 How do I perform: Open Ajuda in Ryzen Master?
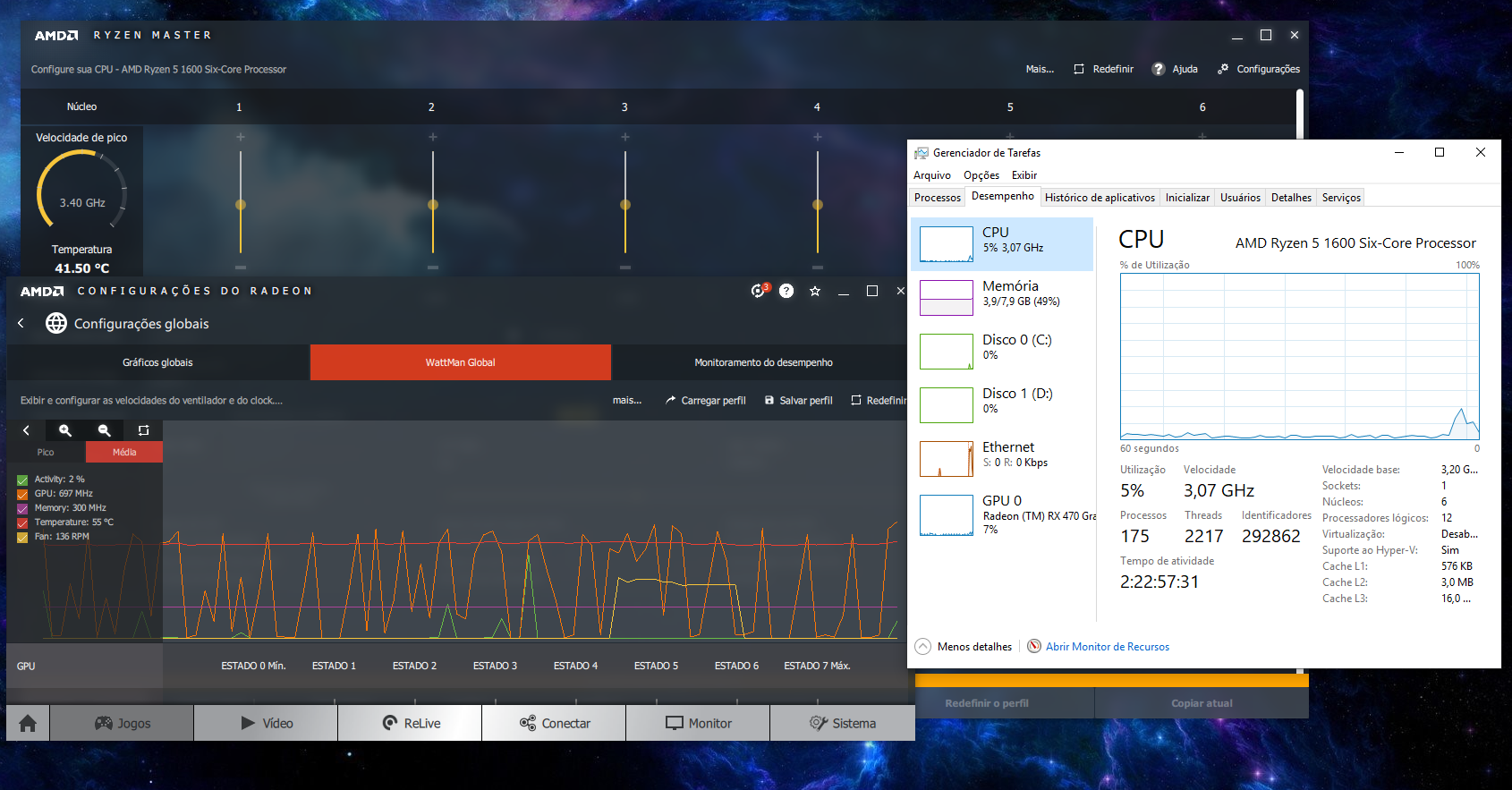tap(1175, 69)
